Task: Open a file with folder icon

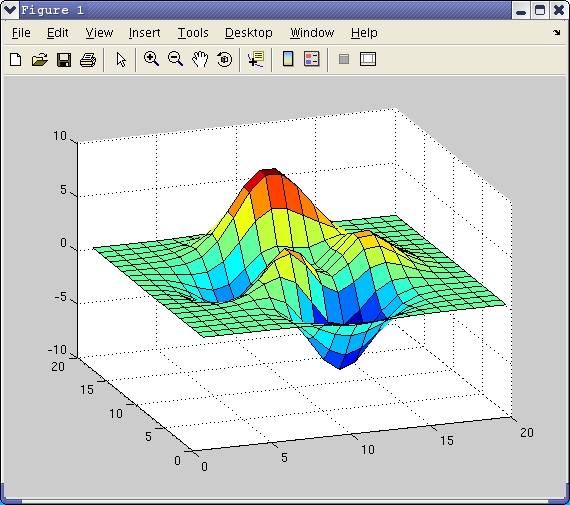Action: (40, 59)
